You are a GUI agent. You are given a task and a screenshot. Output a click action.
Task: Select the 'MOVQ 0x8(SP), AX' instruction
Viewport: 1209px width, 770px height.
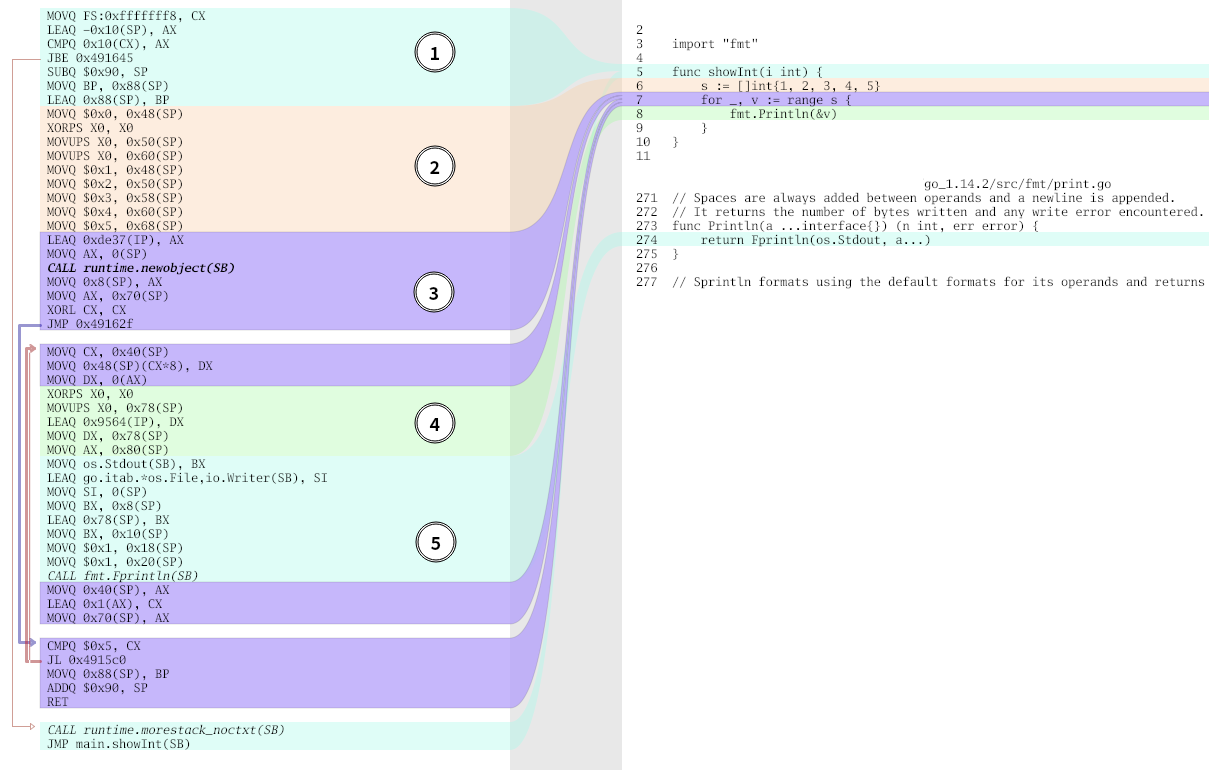coord(106,282)
